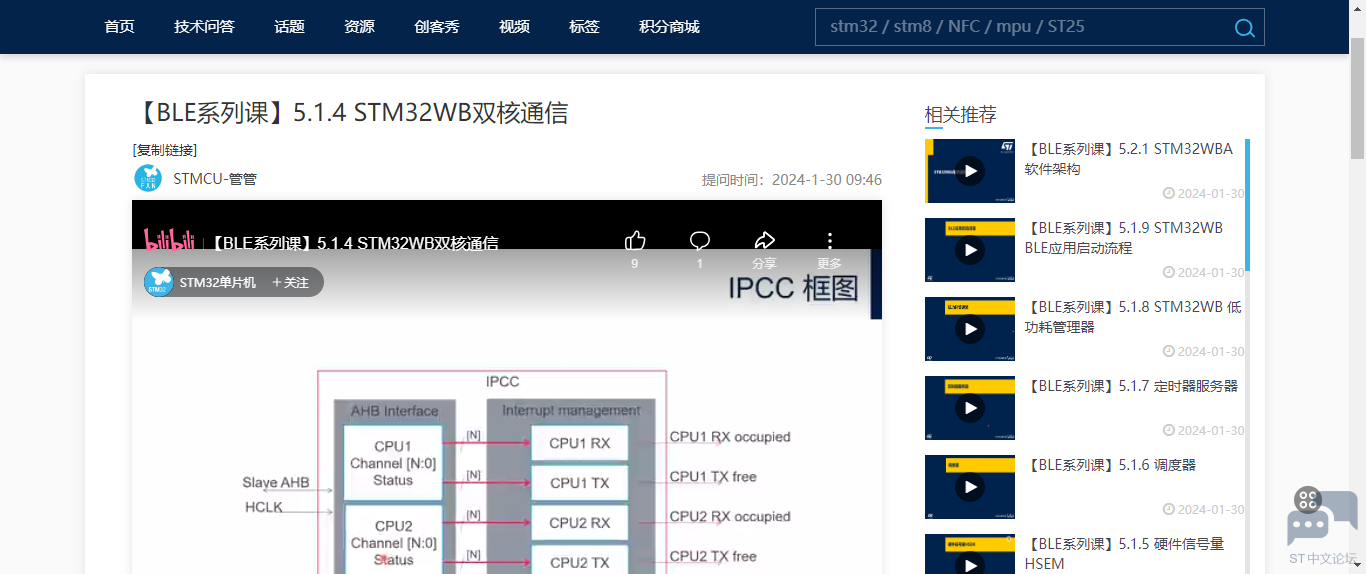Screen dimensions: 1366x574
Task: Open the 更多 three-dot menu
Action: 829,241
